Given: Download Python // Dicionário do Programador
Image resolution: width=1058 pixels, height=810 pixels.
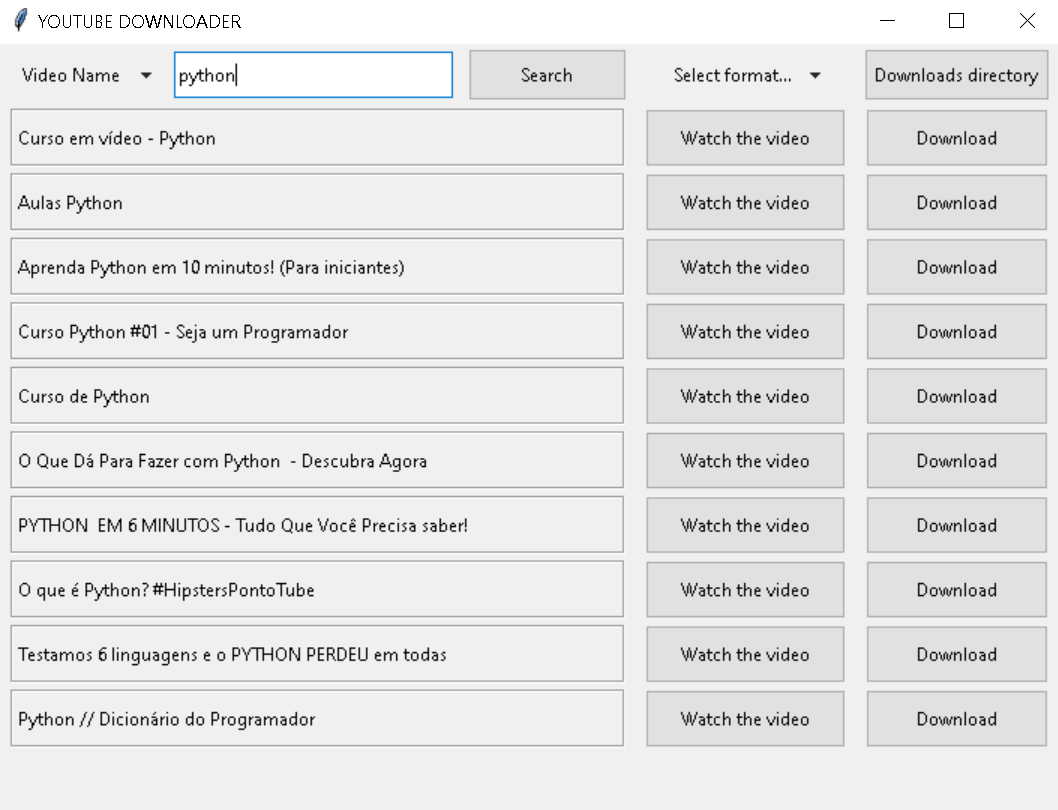Looking at the screenshot, I should [956, 719].
